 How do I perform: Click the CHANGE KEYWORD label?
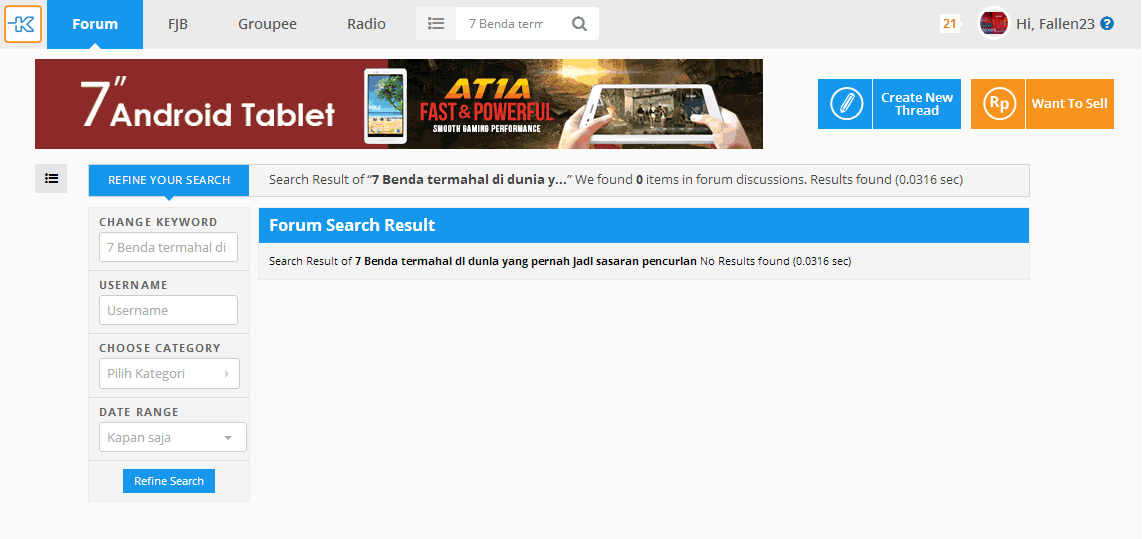tap(158, 222)
